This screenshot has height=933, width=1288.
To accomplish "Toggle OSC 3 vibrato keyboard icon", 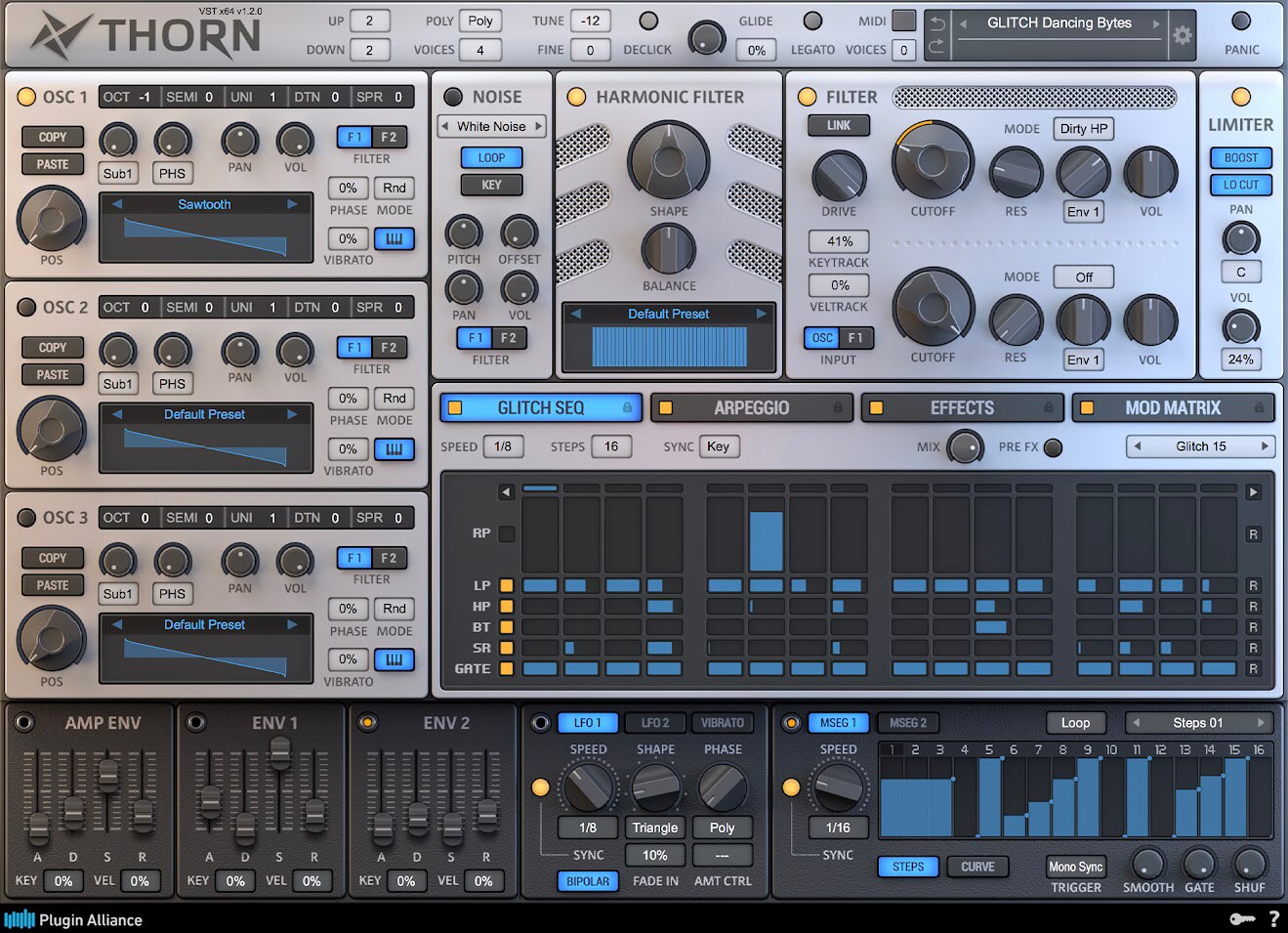I will pyautogui.click(x=395, y=659).
